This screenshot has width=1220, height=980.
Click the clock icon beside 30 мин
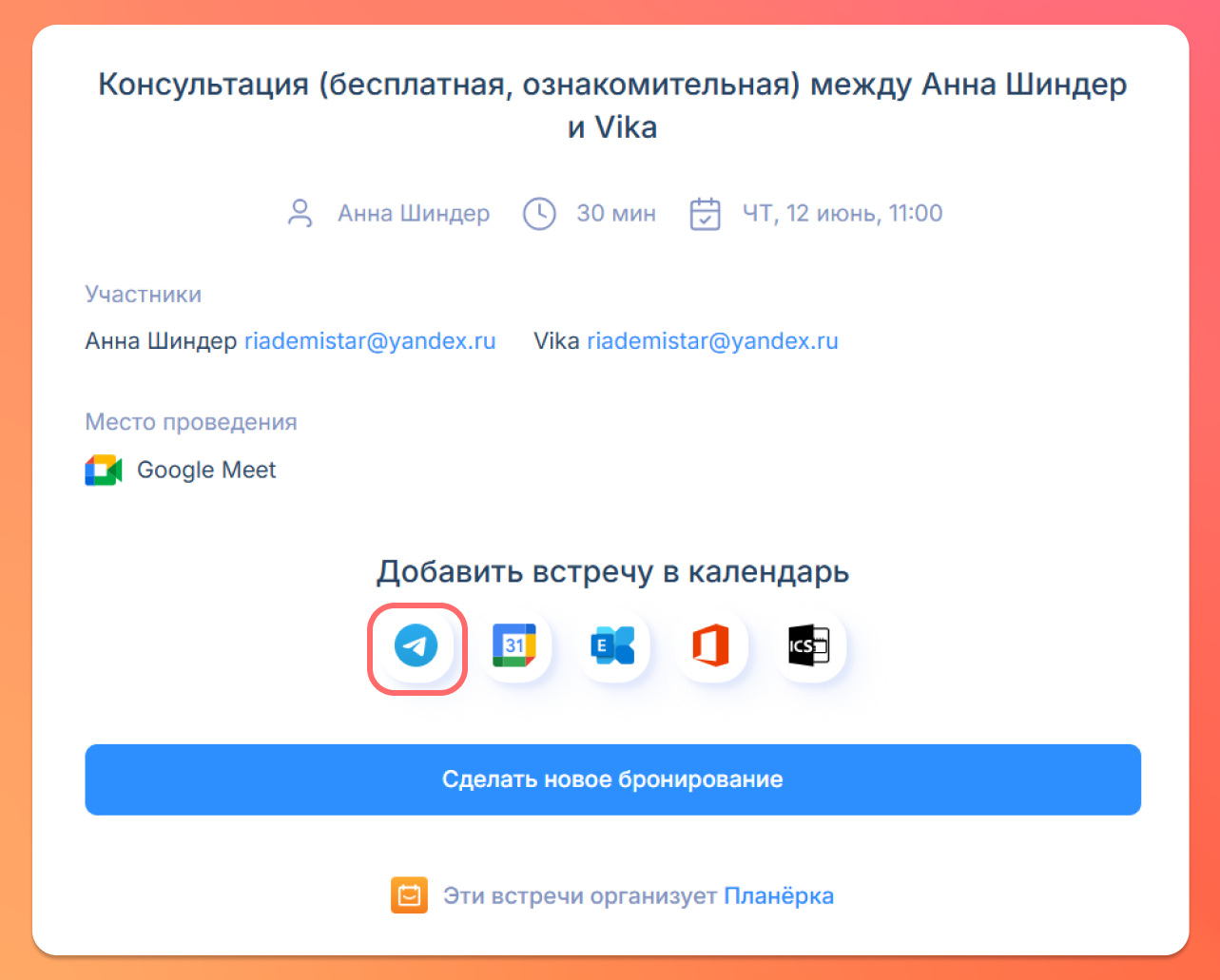pyautogui.click(x=539, y=213)
